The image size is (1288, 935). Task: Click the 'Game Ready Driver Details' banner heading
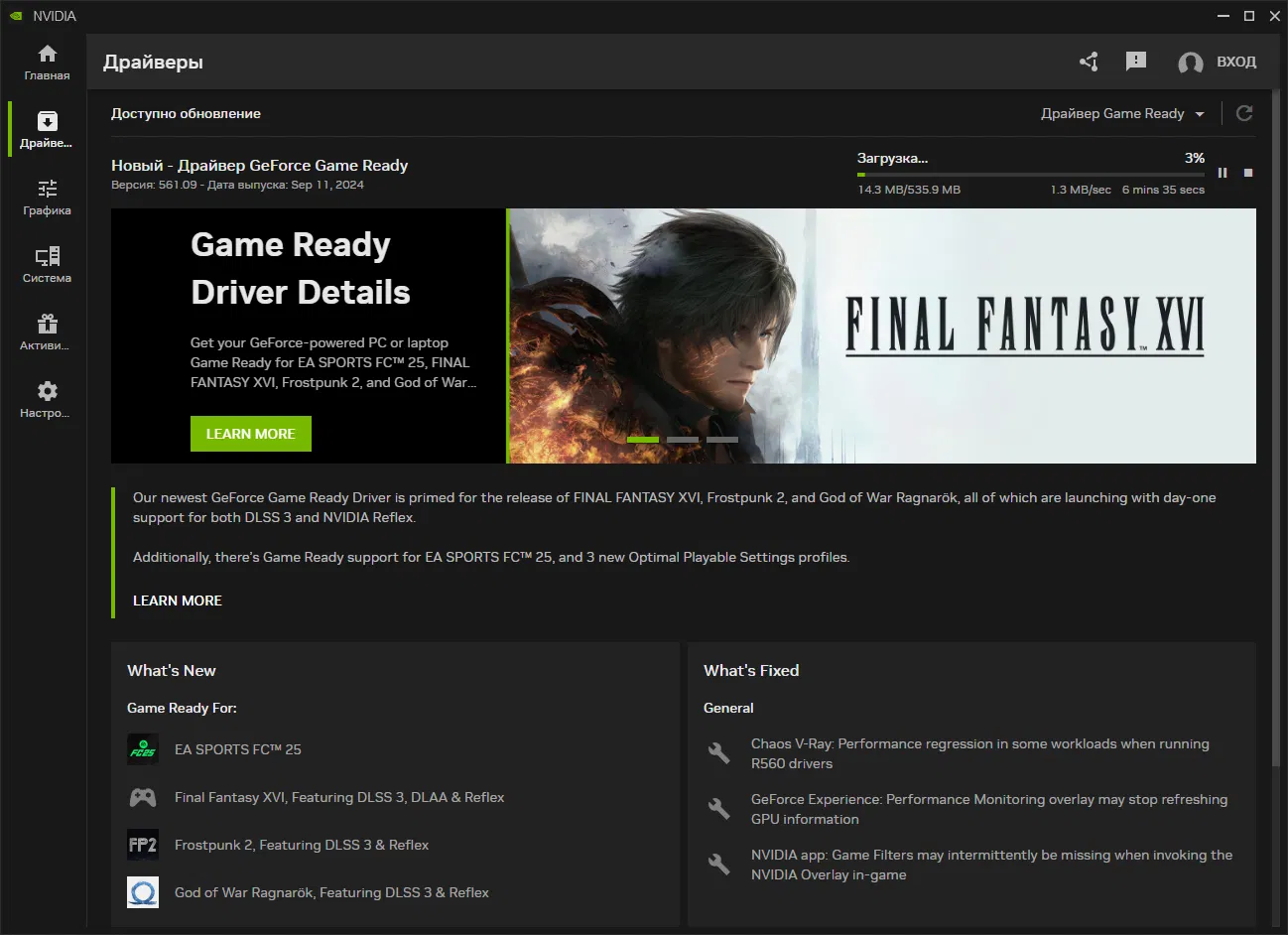(x=301, y=268)
